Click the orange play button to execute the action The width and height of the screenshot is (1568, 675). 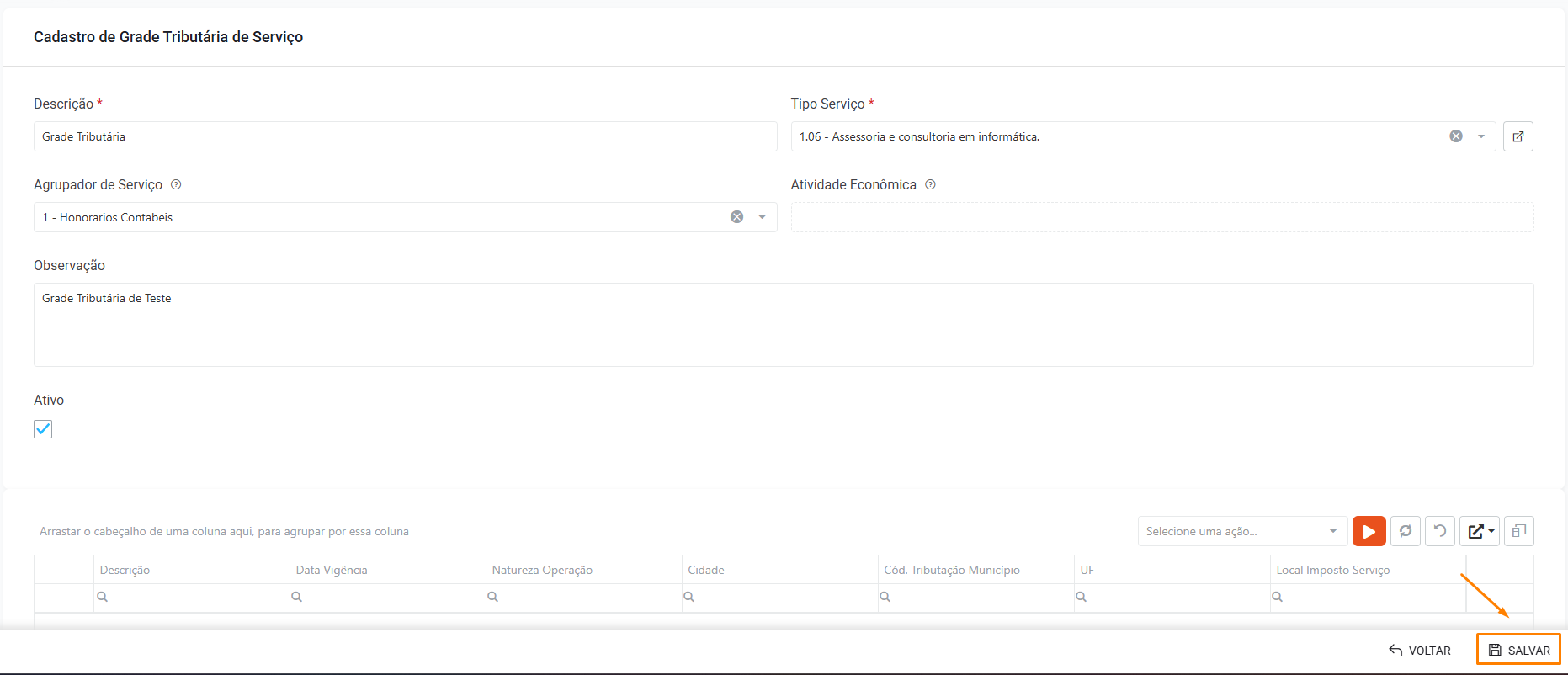1369,531
